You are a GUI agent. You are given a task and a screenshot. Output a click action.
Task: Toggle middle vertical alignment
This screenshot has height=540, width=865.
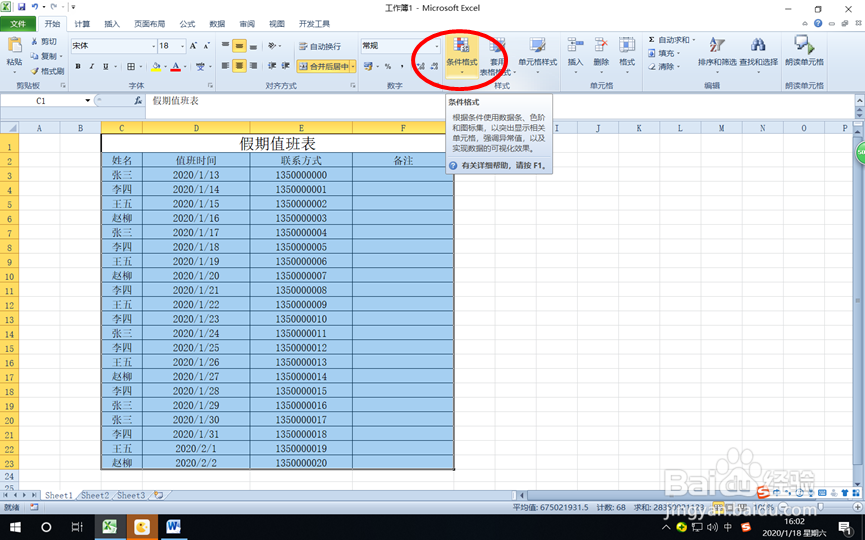click(239, 46)
